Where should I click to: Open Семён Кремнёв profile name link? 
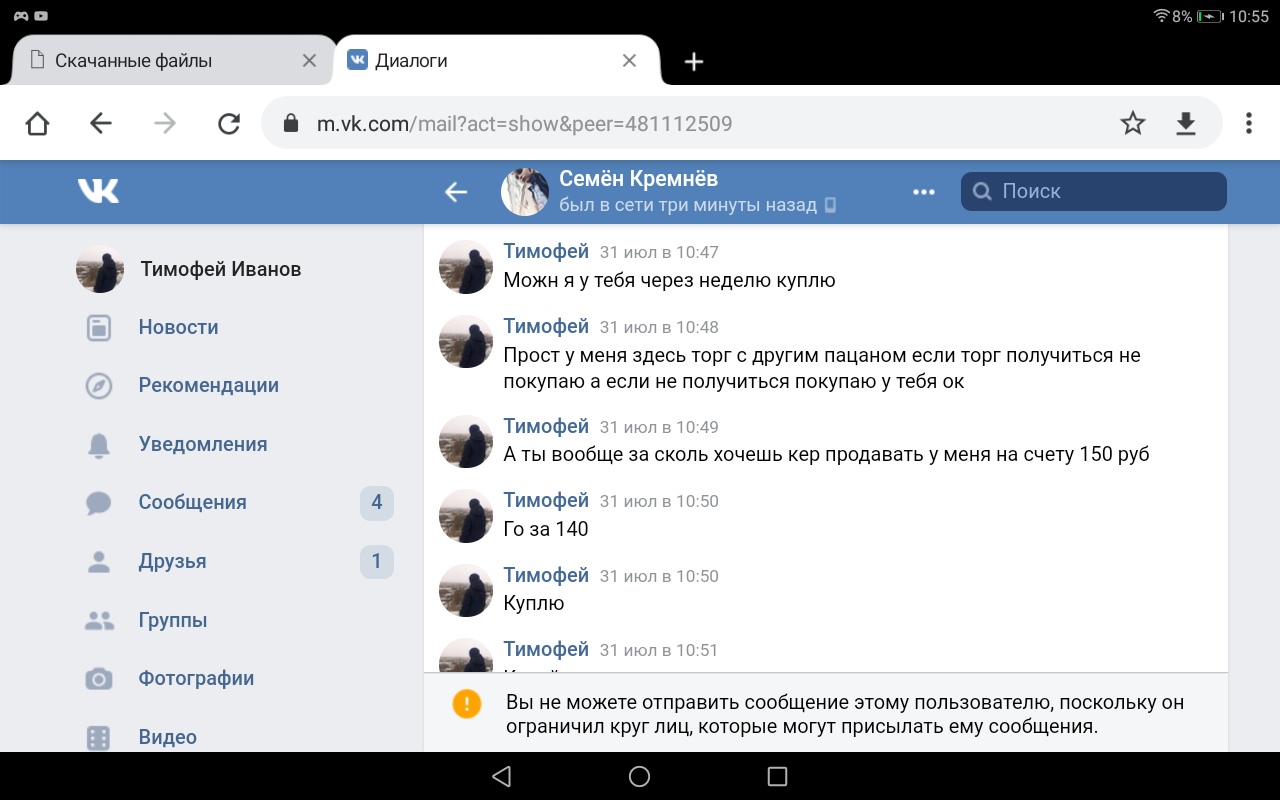pyautogui.click(x=638, y=179)
